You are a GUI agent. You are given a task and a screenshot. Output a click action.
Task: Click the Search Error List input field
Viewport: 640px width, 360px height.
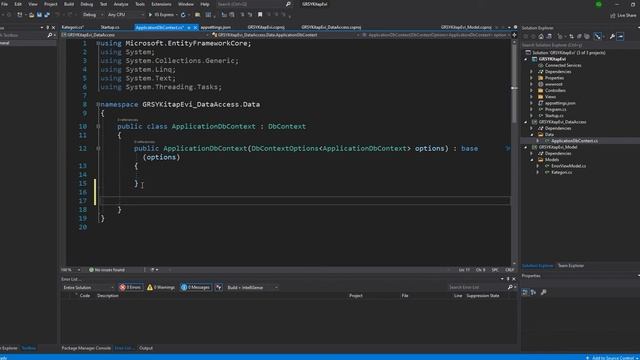[x=476, y=287]
